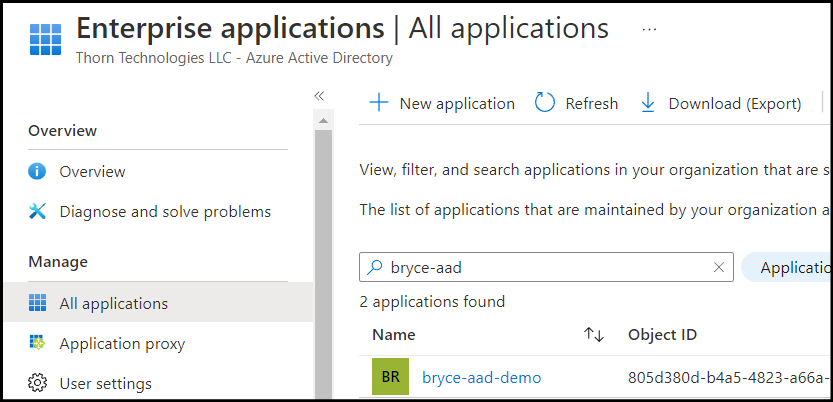The width and height of the screenshot is (833, 402).
Task: Click the Refresh circular arrow icon
Action: [x=545, y=102]
